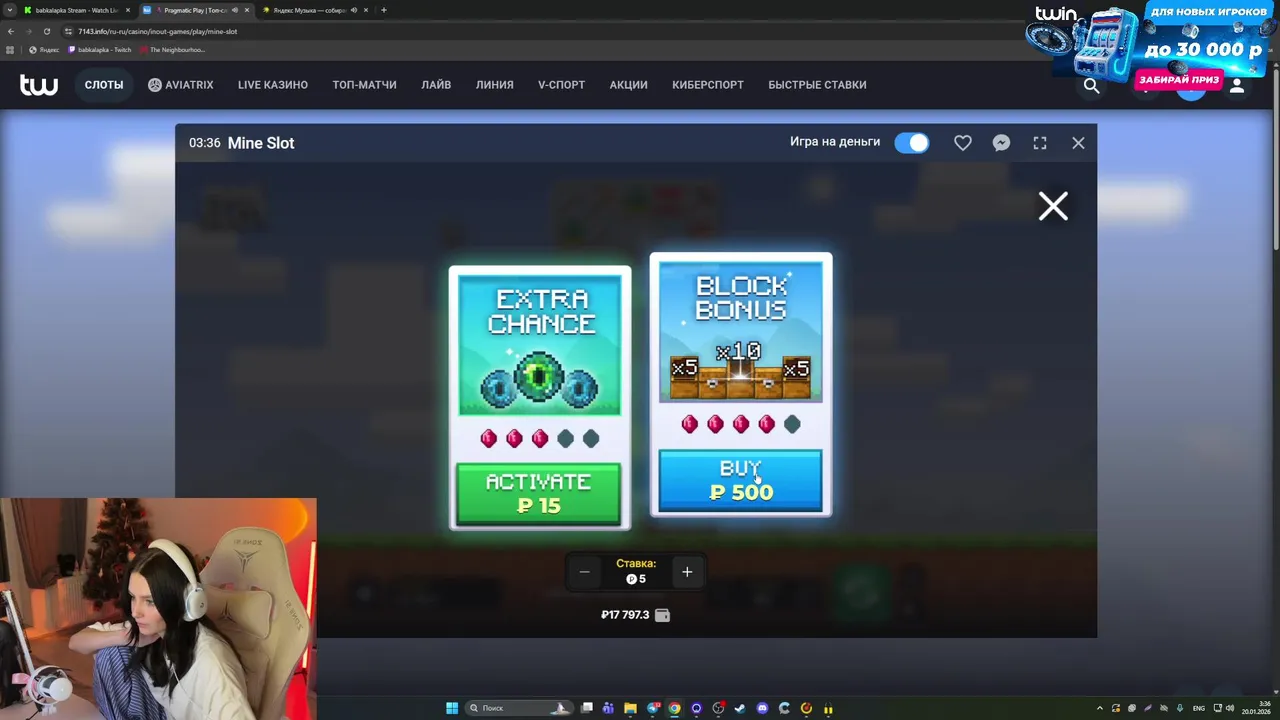Open КИБЕРСПОРТ section

click(708, 85)
